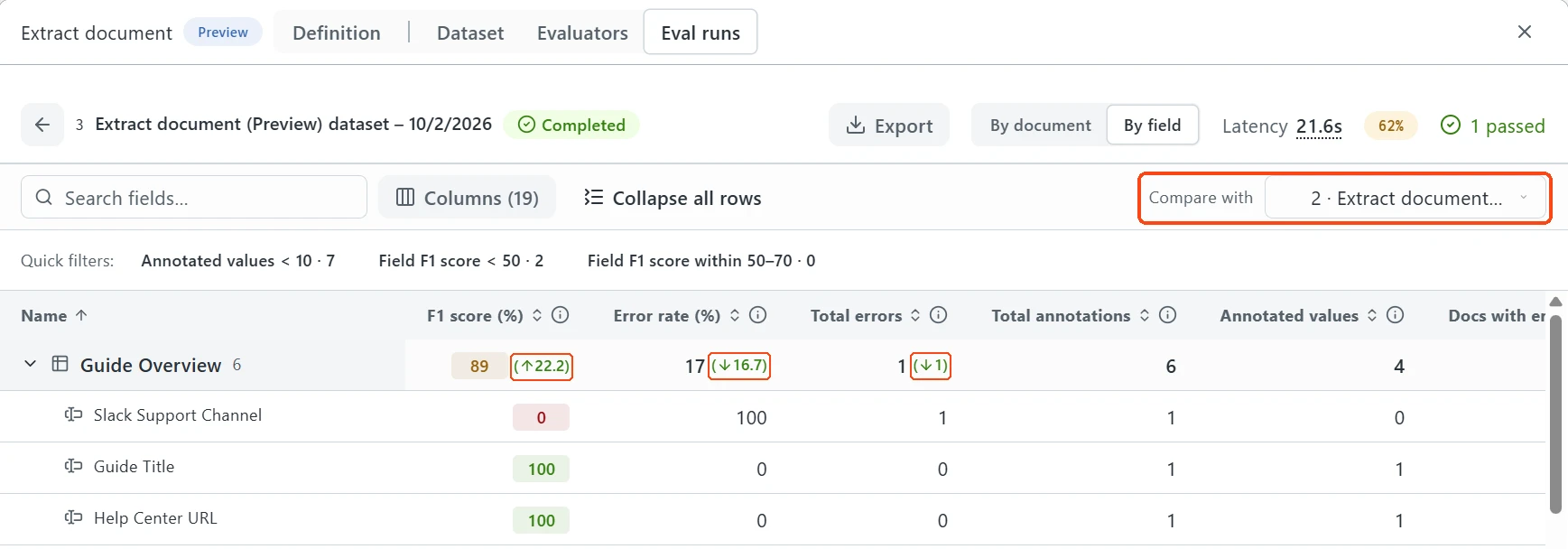This screenshot has height=549, width=1568.
Task: Show info for Total annotations
Action: click(1168, 315)
